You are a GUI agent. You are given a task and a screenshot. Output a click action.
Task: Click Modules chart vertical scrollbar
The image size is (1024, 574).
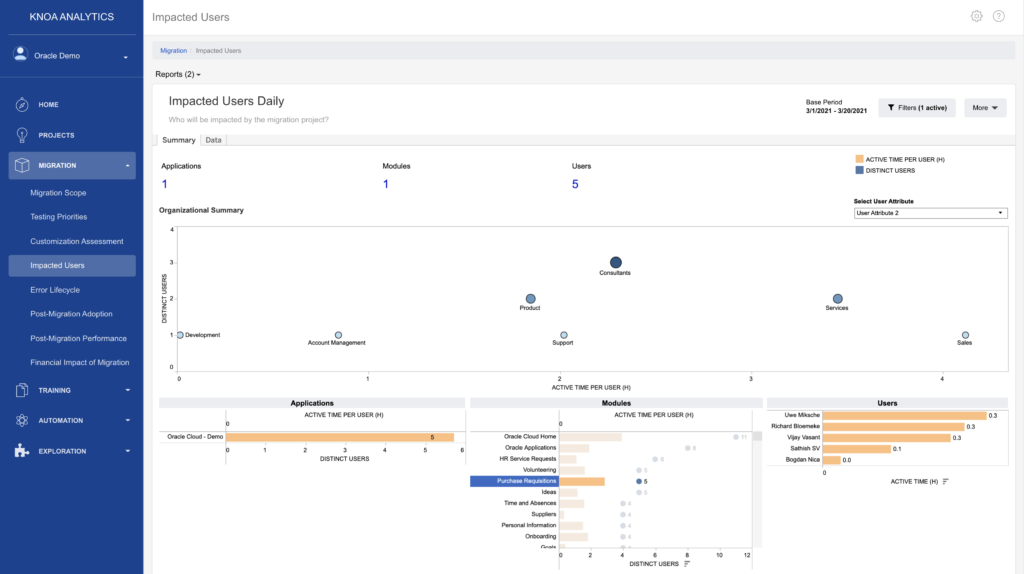(758, 488)
